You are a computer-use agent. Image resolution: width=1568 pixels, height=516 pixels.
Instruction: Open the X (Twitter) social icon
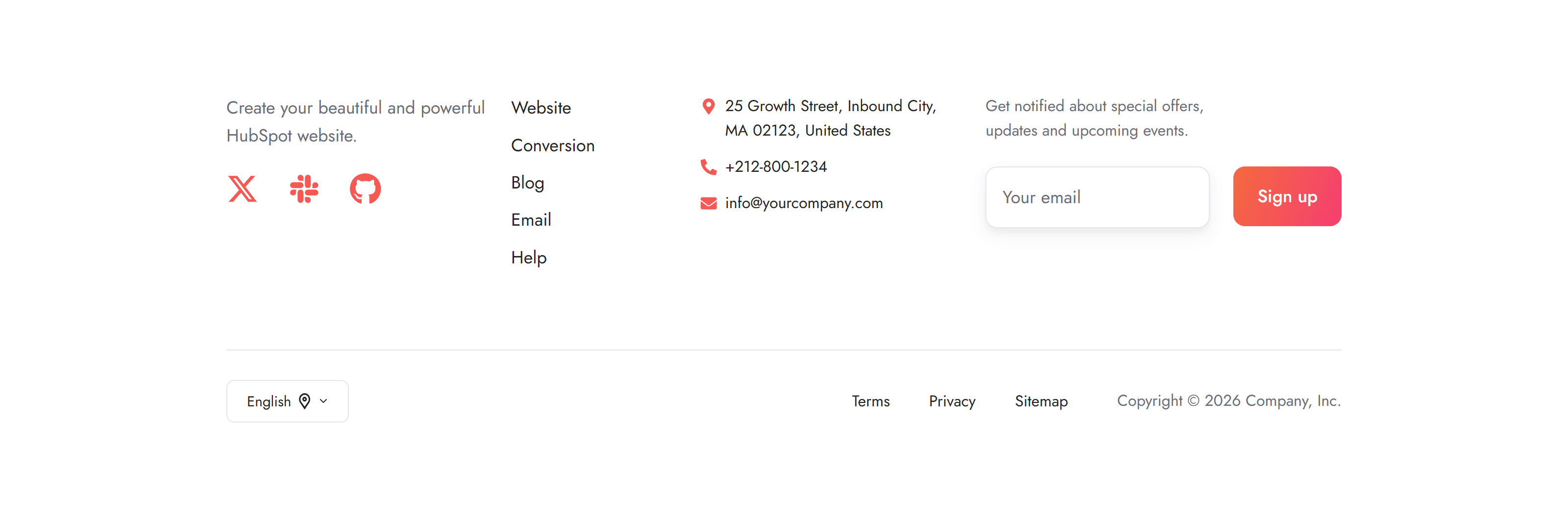tap(242, 188)
